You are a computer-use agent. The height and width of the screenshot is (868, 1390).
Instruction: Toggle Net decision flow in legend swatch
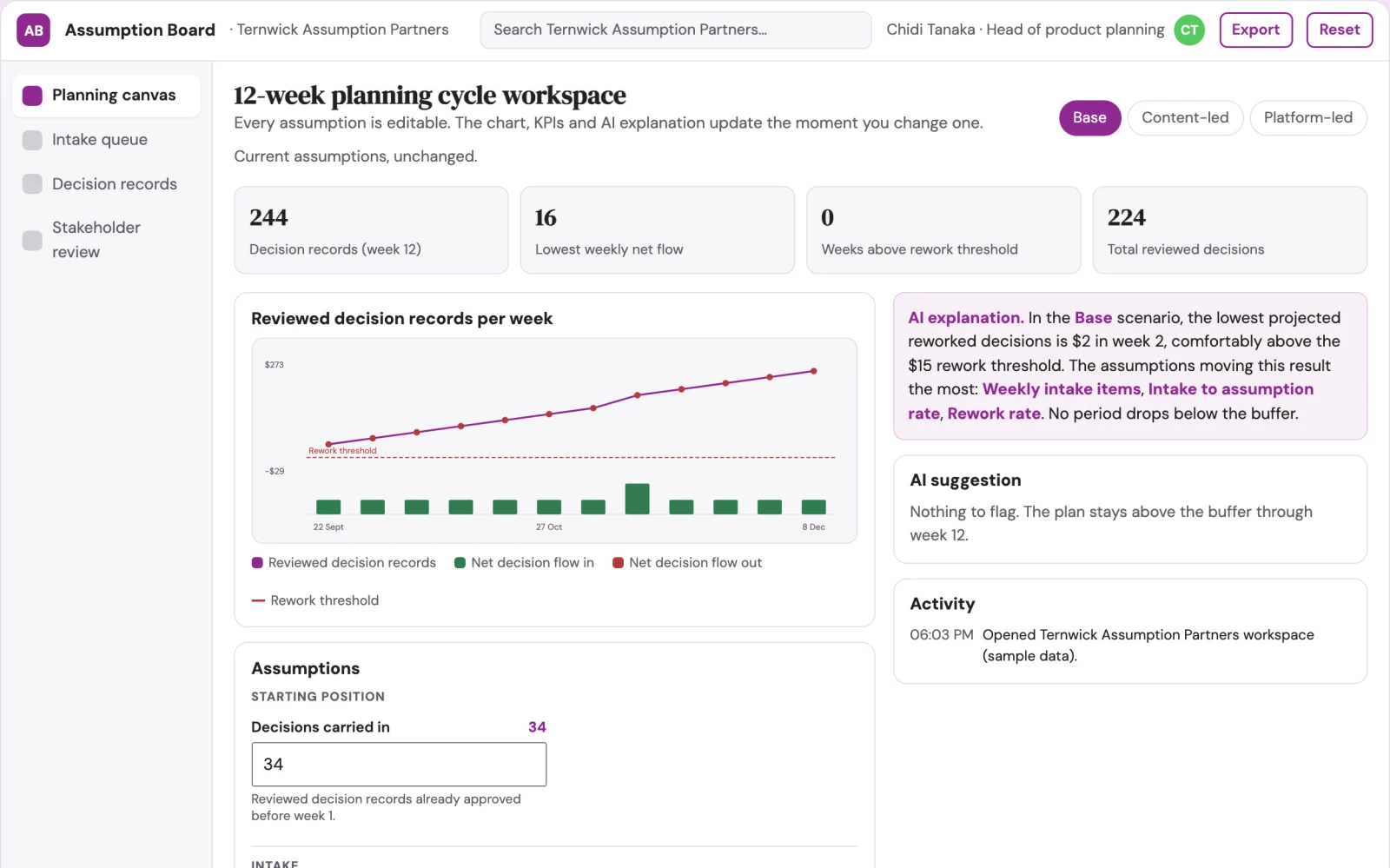click(460, 563)
